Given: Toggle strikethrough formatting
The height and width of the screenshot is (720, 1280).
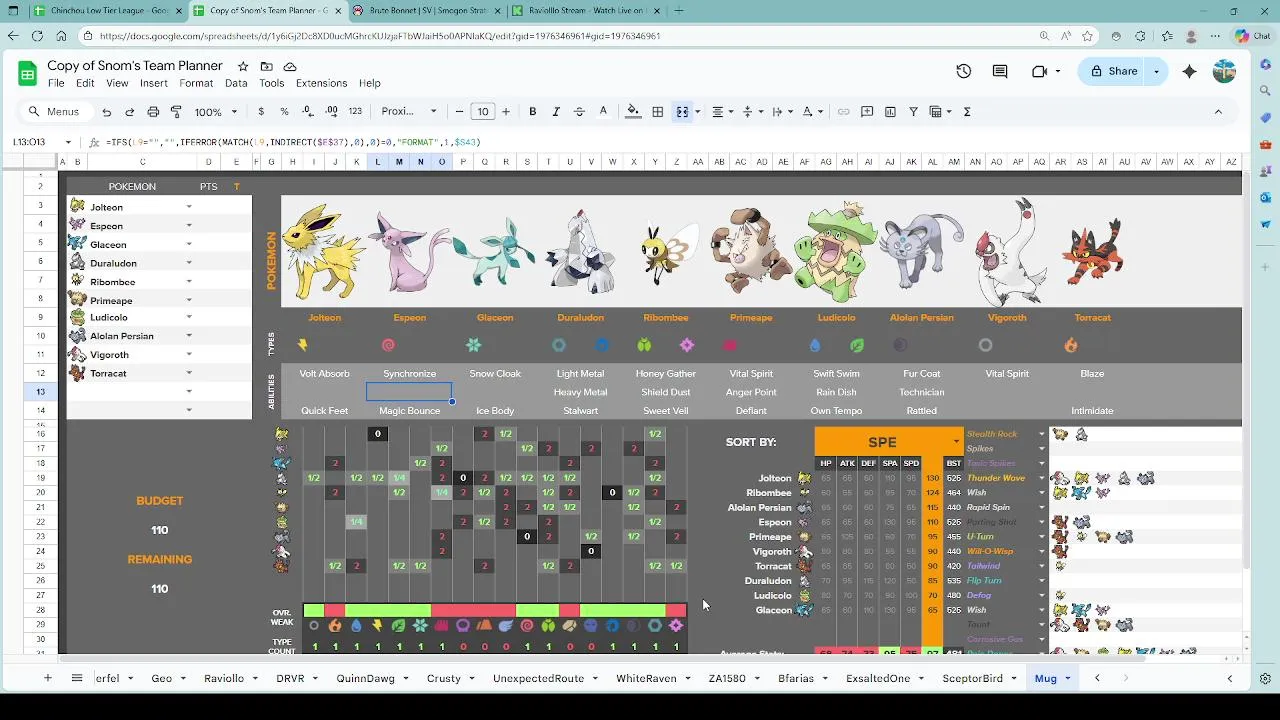Looking at the screenshot, I should [x=579, y=112].
